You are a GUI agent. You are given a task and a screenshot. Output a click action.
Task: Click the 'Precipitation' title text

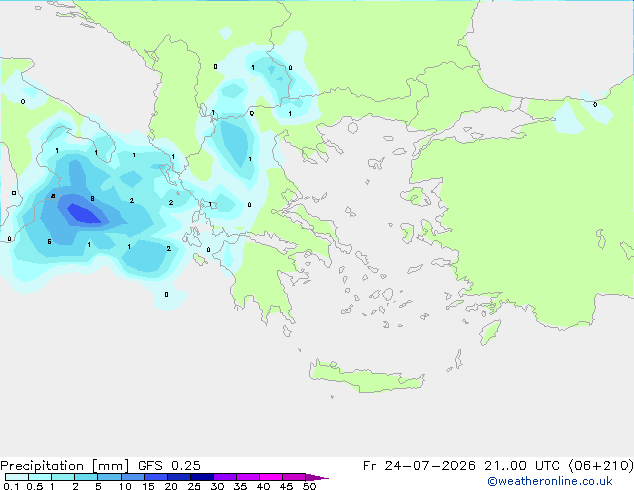coord(42,466)
